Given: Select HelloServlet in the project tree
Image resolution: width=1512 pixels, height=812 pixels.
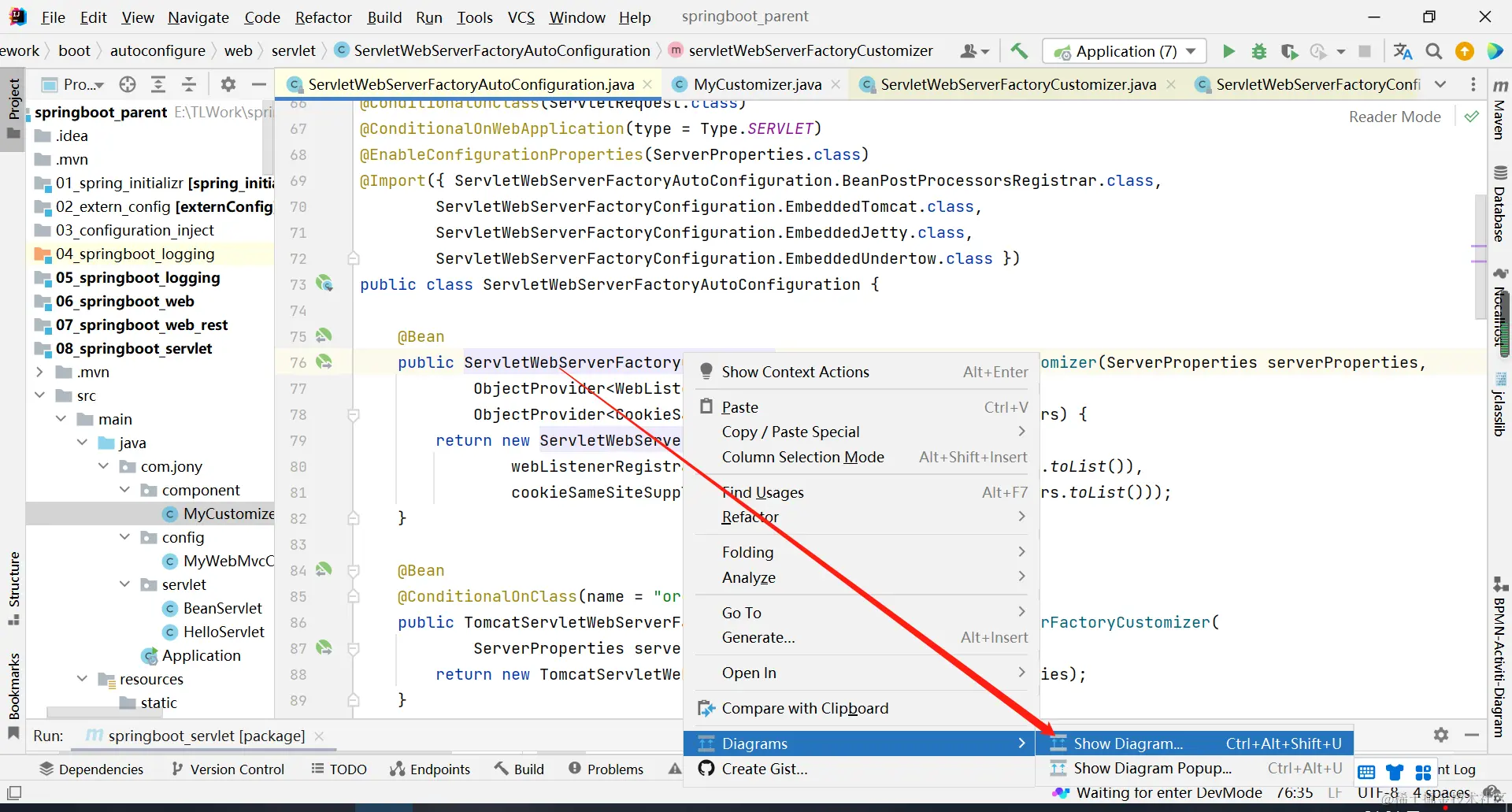Looking at the screenshot, I should (x=224, y=632).
